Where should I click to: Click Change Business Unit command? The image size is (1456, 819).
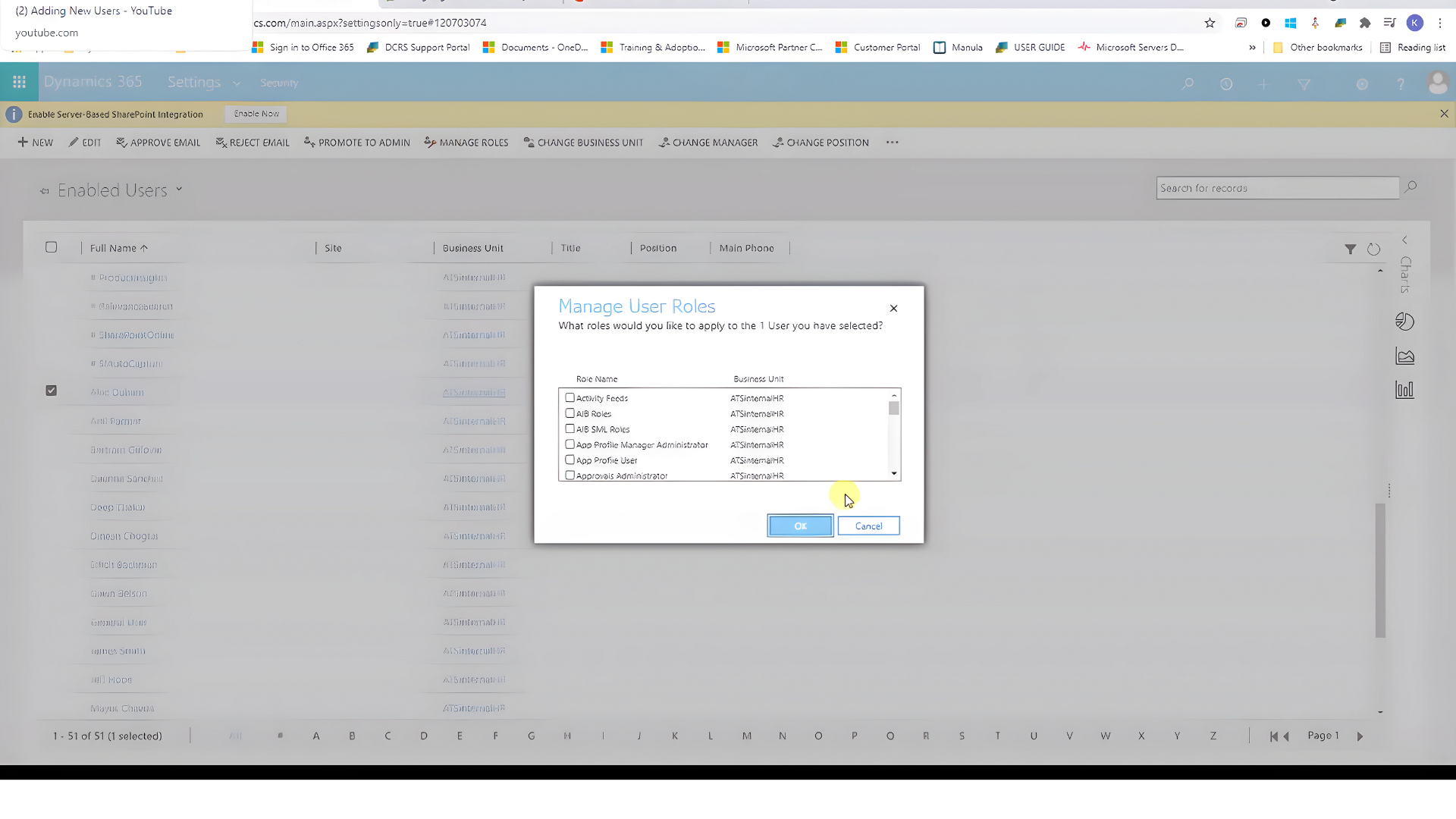pos(583,143)
